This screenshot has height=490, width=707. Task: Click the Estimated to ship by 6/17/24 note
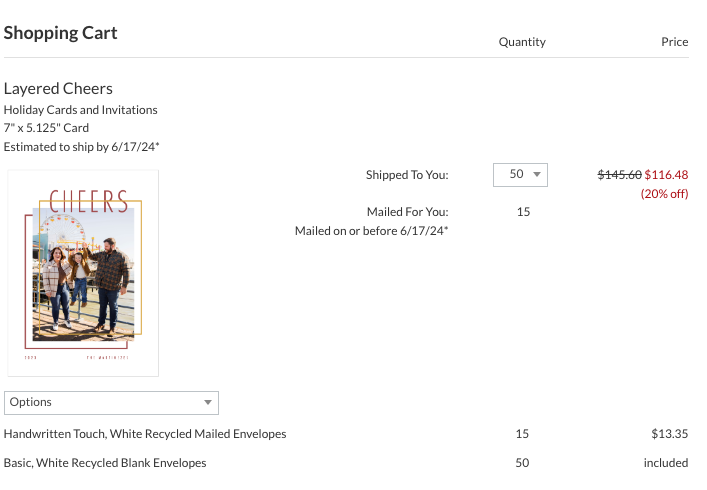pos(82,147)
